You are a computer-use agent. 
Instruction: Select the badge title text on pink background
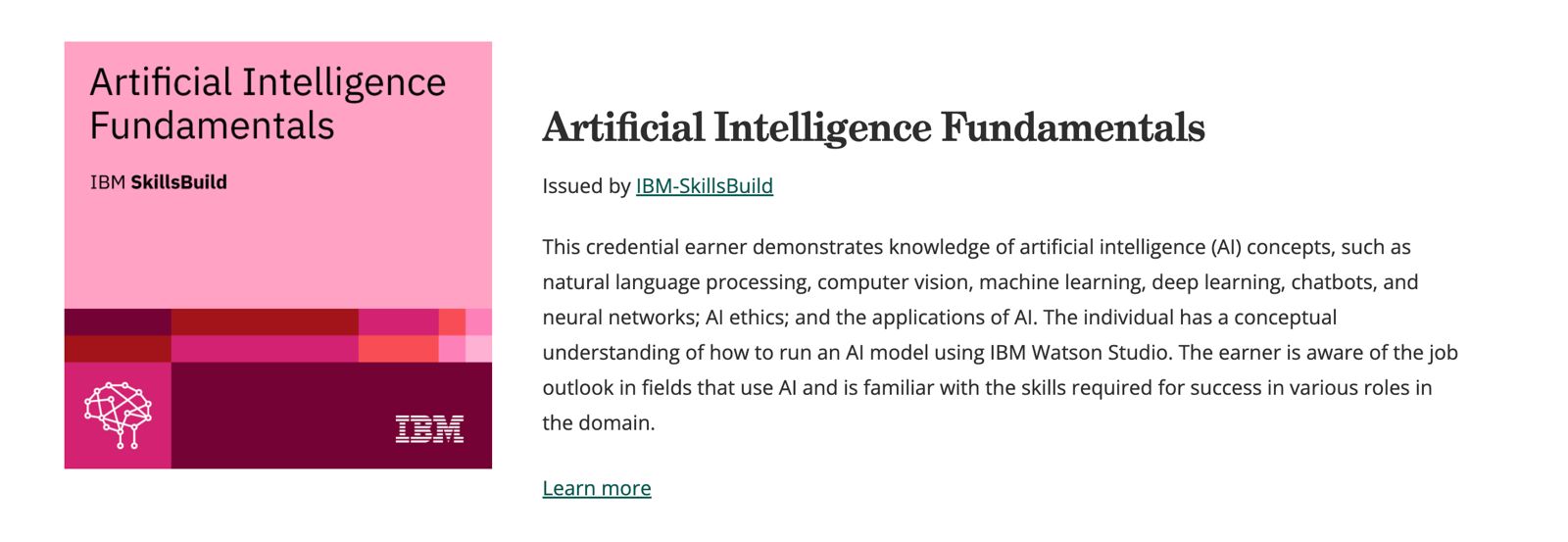pyautogui.click(x=267, y=104)
